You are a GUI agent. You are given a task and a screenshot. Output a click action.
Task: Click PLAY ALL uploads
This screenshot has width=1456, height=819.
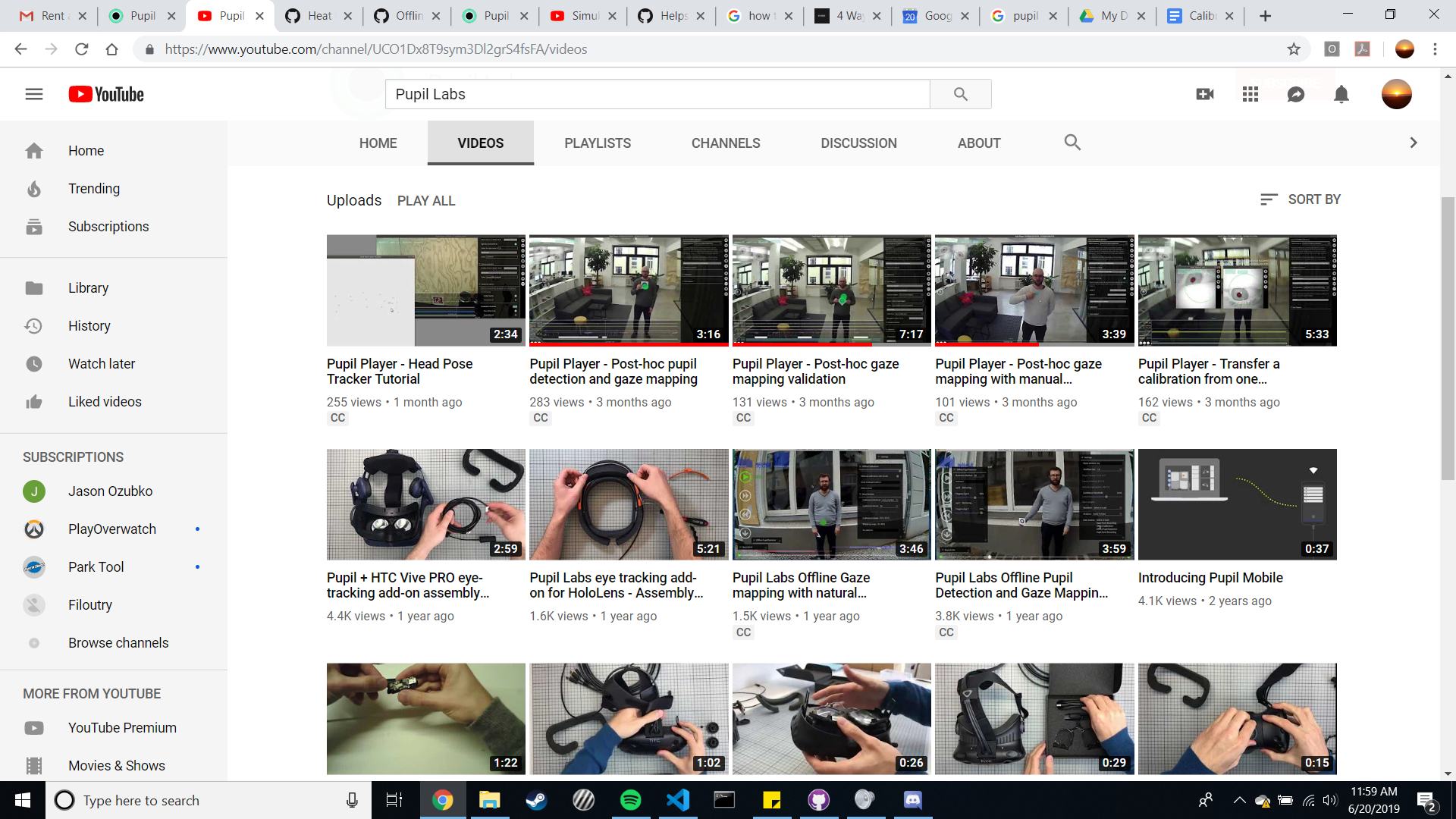[426, 201]
